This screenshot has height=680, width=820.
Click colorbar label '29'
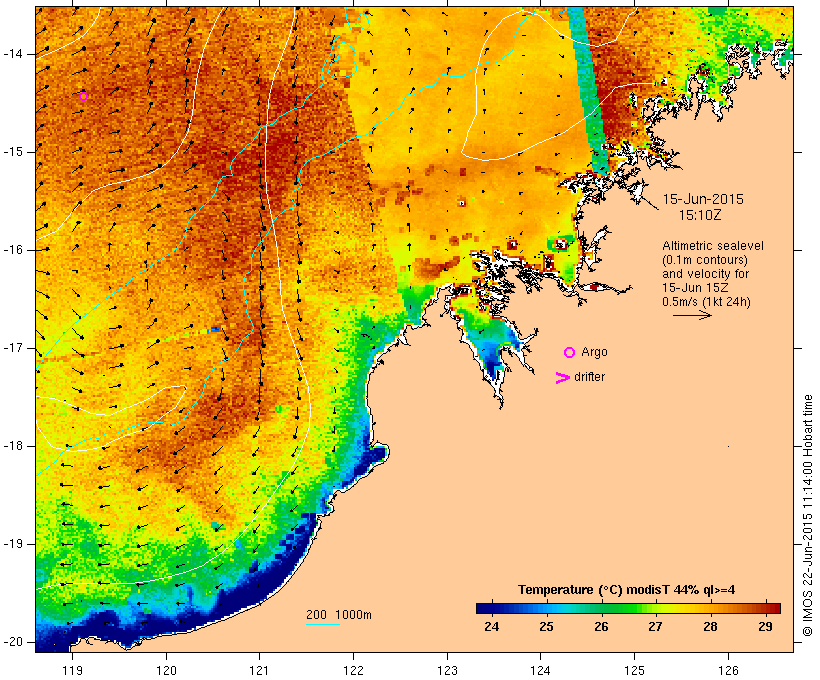pyautogui.click(x=765, y=626)
